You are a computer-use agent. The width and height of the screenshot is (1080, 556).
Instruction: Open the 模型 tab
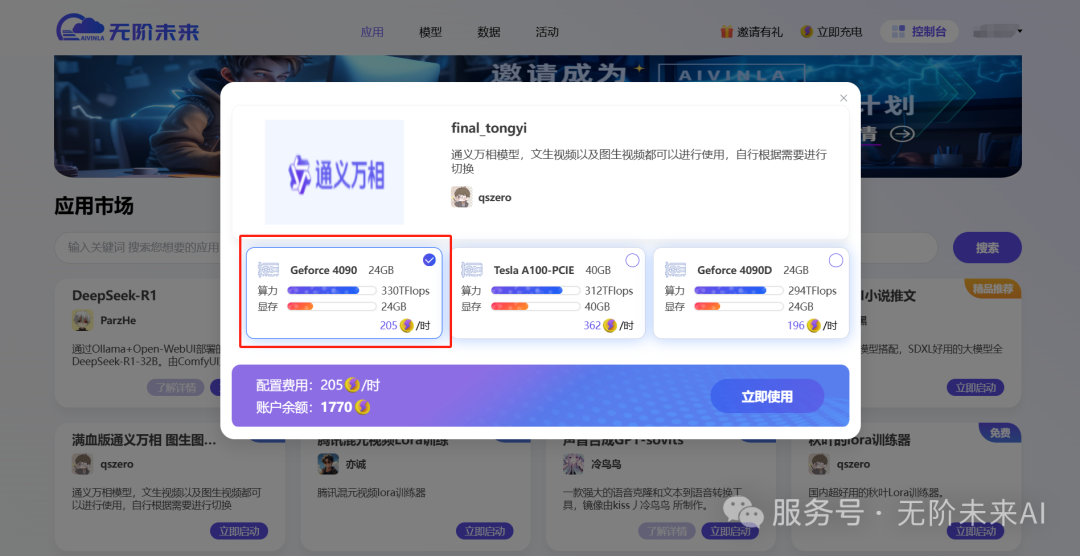[430, 32]
